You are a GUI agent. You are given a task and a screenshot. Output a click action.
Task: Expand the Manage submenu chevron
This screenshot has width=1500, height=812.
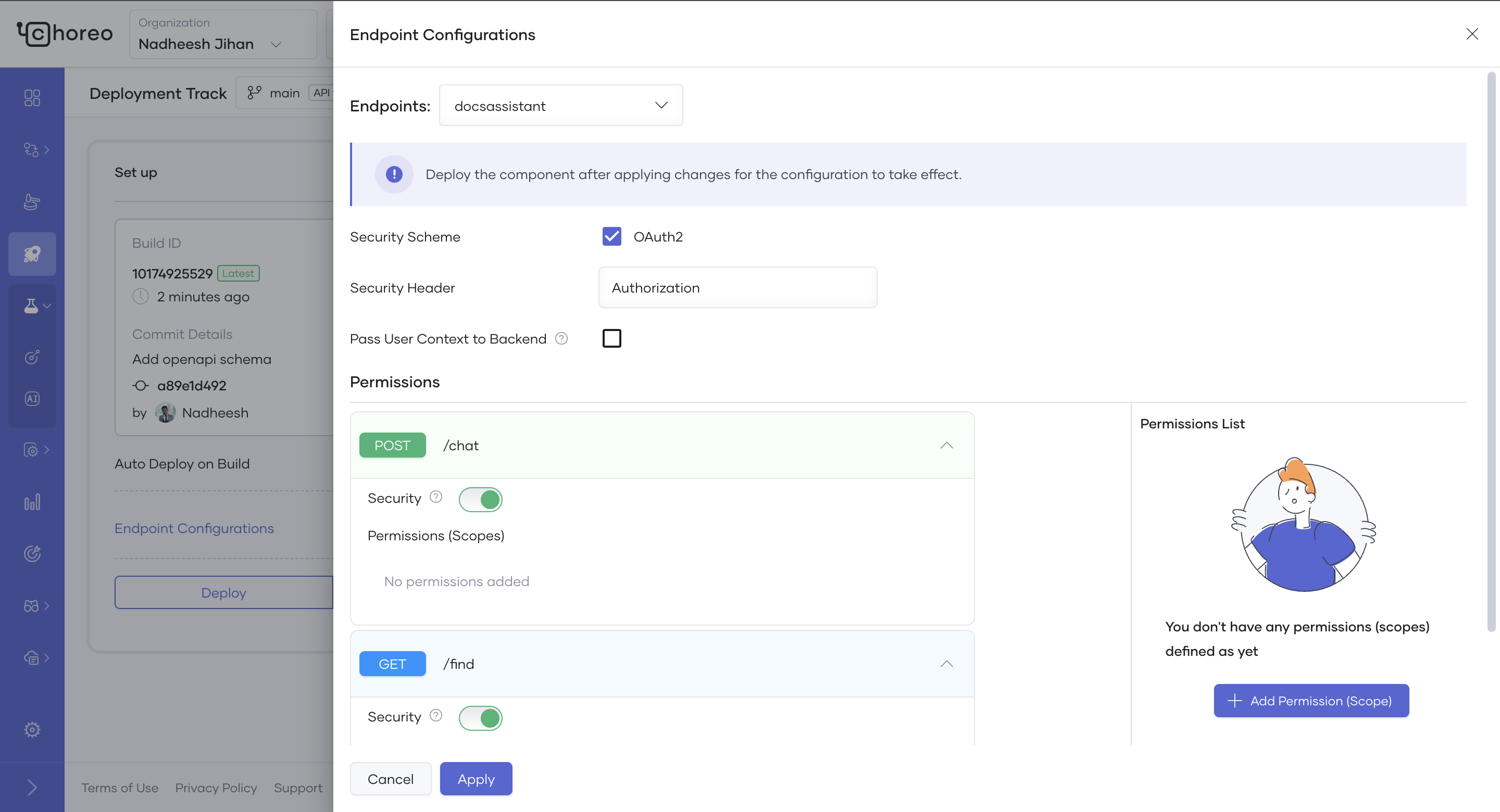point(46,449)
